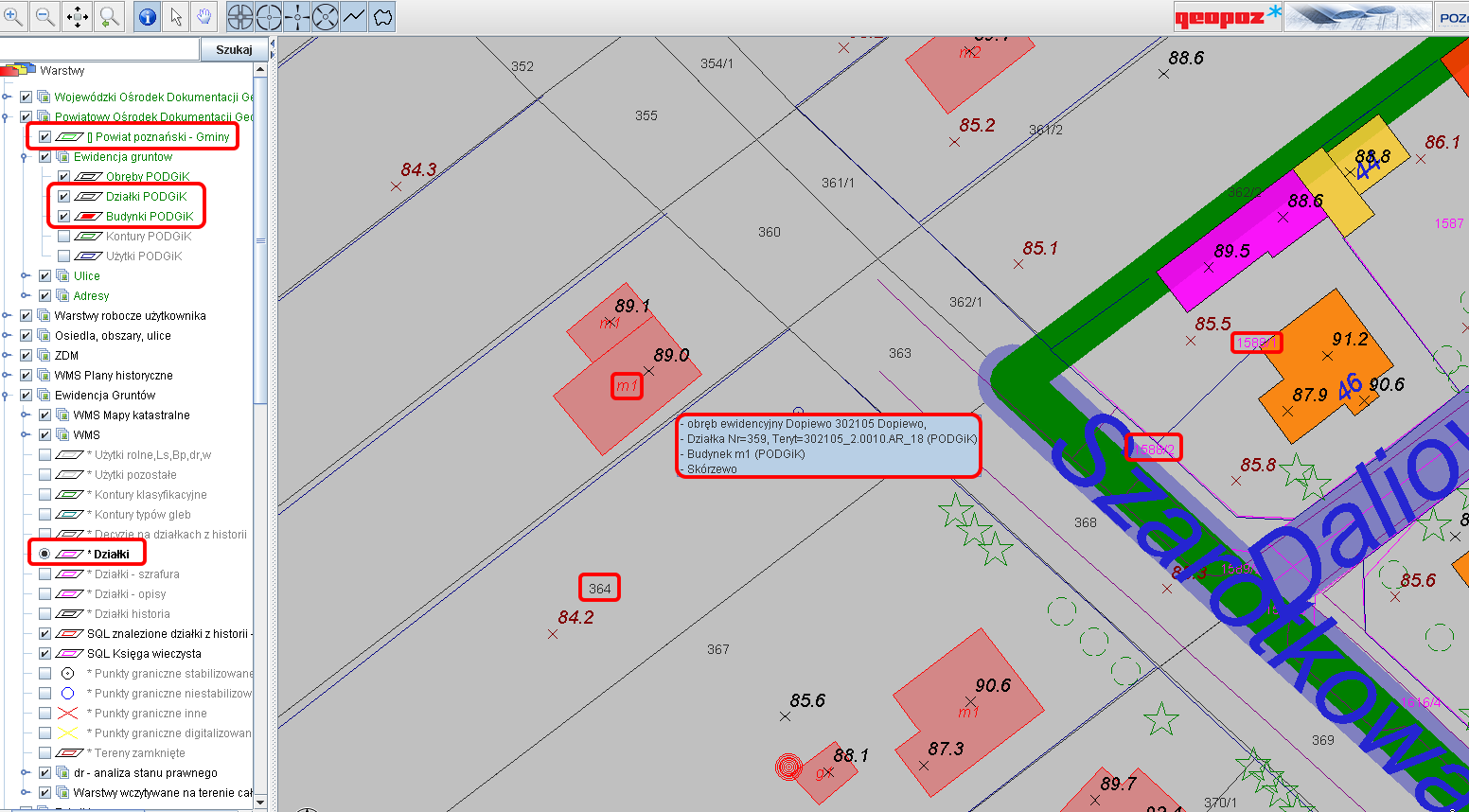Expand the Ulice layer group
Screen dimensions: 1469x812
pos(26,276)
